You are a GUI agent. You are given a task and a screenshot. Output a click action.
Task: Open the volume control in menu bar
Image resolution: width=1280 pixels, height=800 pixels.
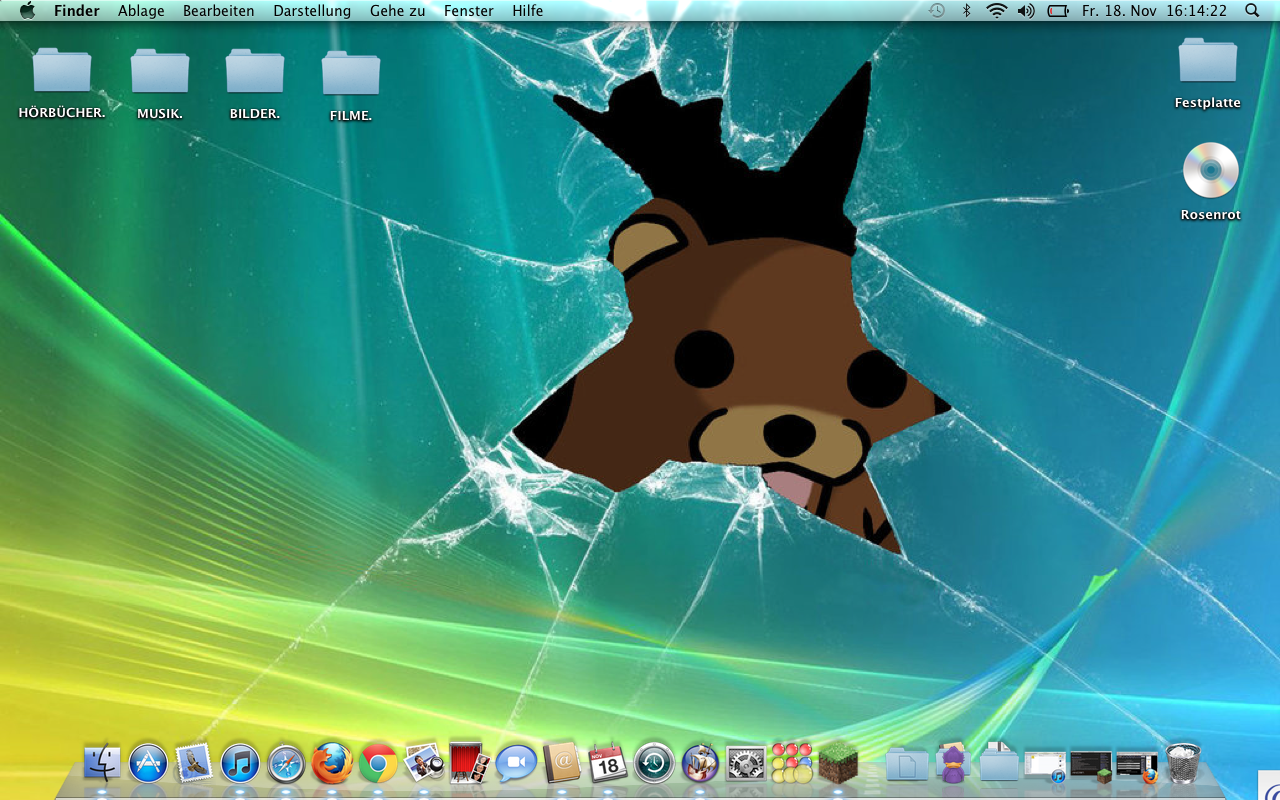click(x=1026, y=11)
